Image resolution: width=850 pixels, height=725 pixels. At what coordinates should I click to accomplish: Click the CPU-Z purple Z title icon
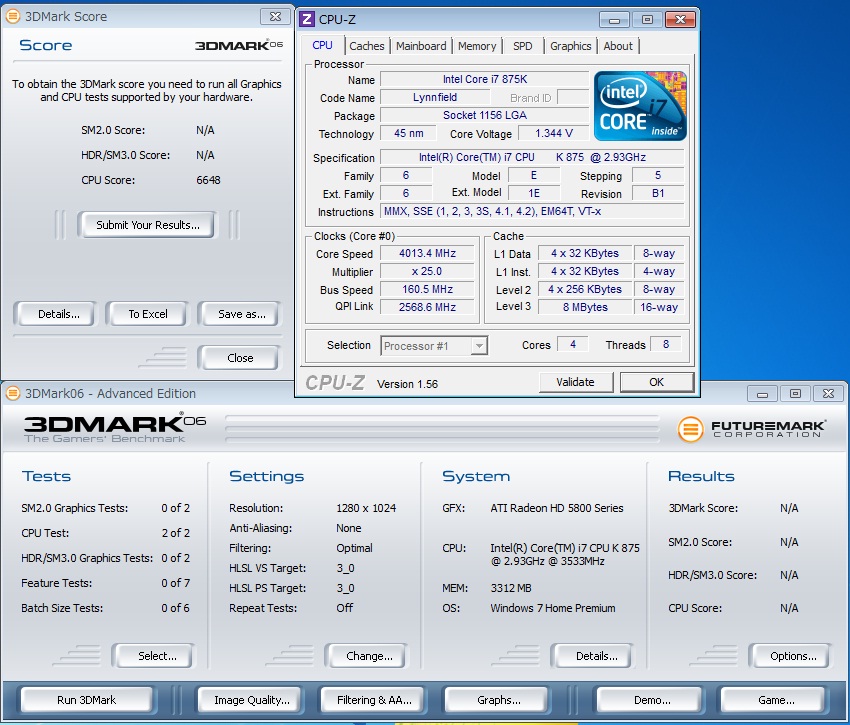307,19
